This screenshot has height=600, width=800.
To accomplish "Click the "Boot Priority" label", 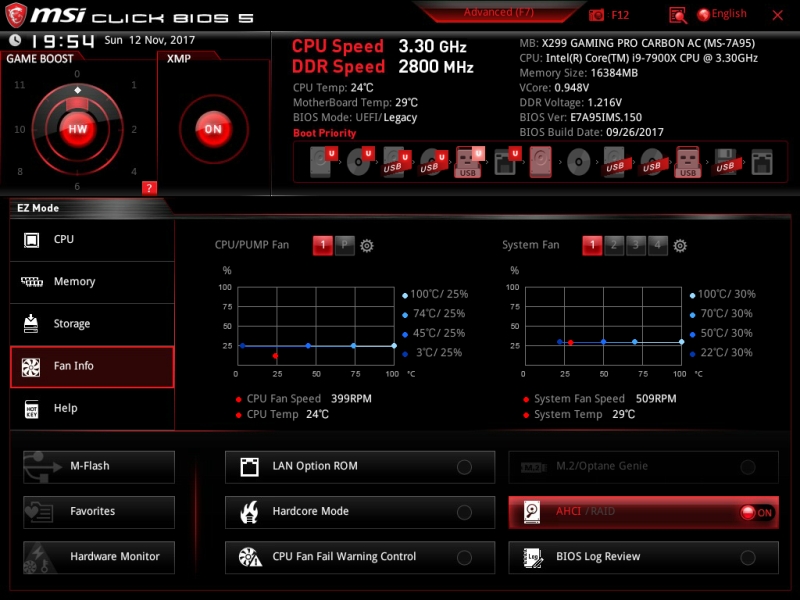I will click(324, 133).
